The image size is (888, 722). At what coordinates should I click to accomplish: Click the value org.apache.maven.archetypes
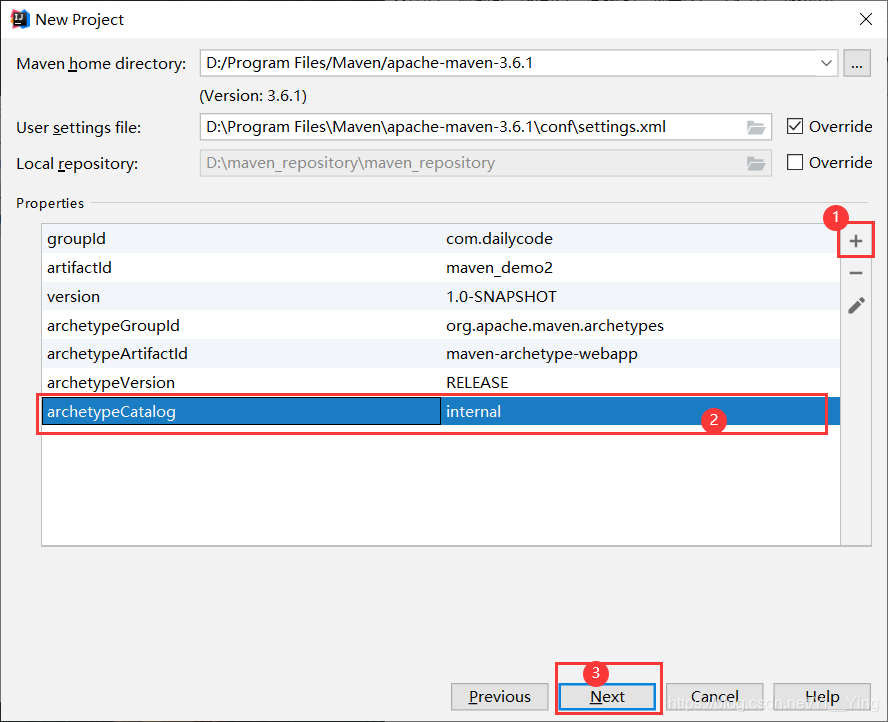tap(554, 326)
